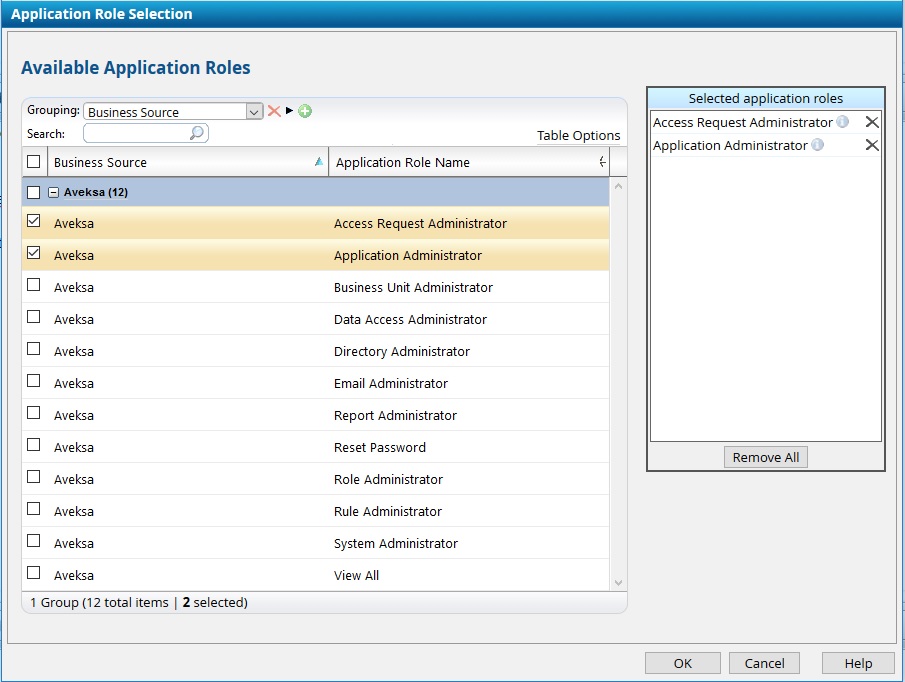Check the System Administrator role checkbox
This screenshot has width=905, height=682.
(34, 541)
